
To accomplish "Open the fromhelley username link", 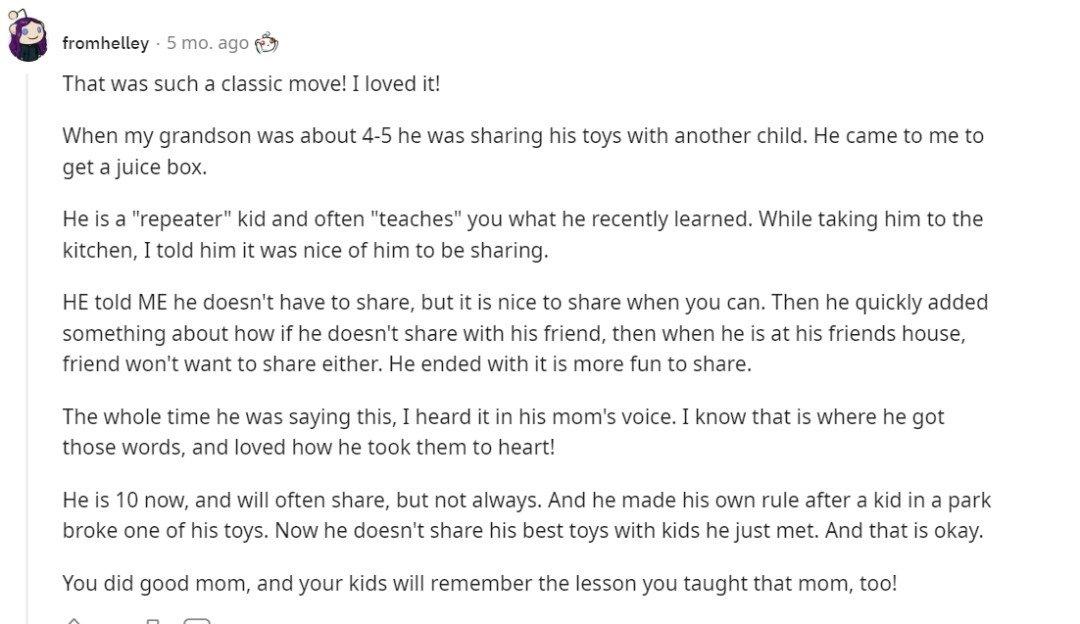I will point(105,43).
